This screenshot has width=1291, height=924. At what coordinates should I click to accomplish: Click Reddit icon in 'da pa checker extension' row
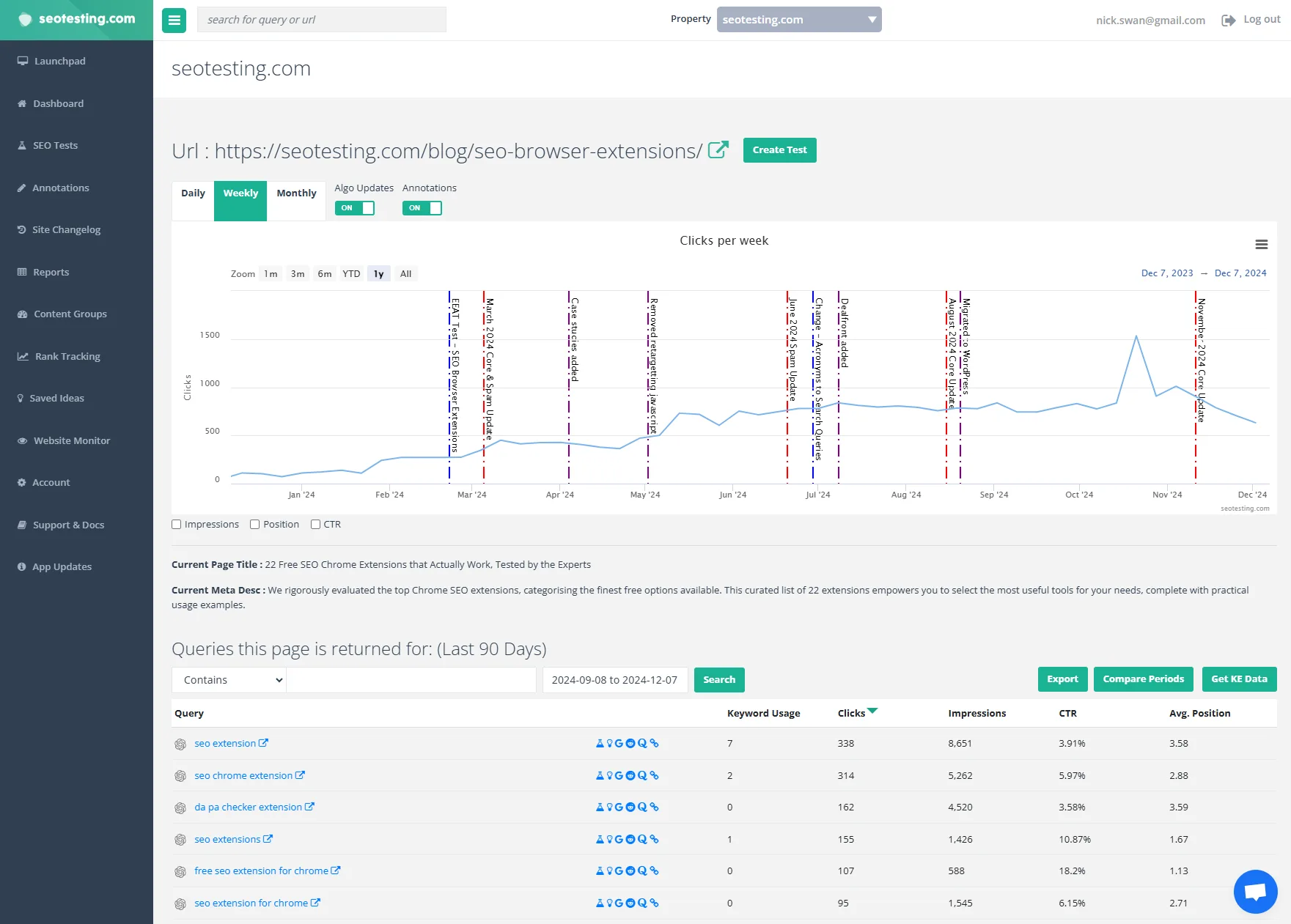pos(630,807)
